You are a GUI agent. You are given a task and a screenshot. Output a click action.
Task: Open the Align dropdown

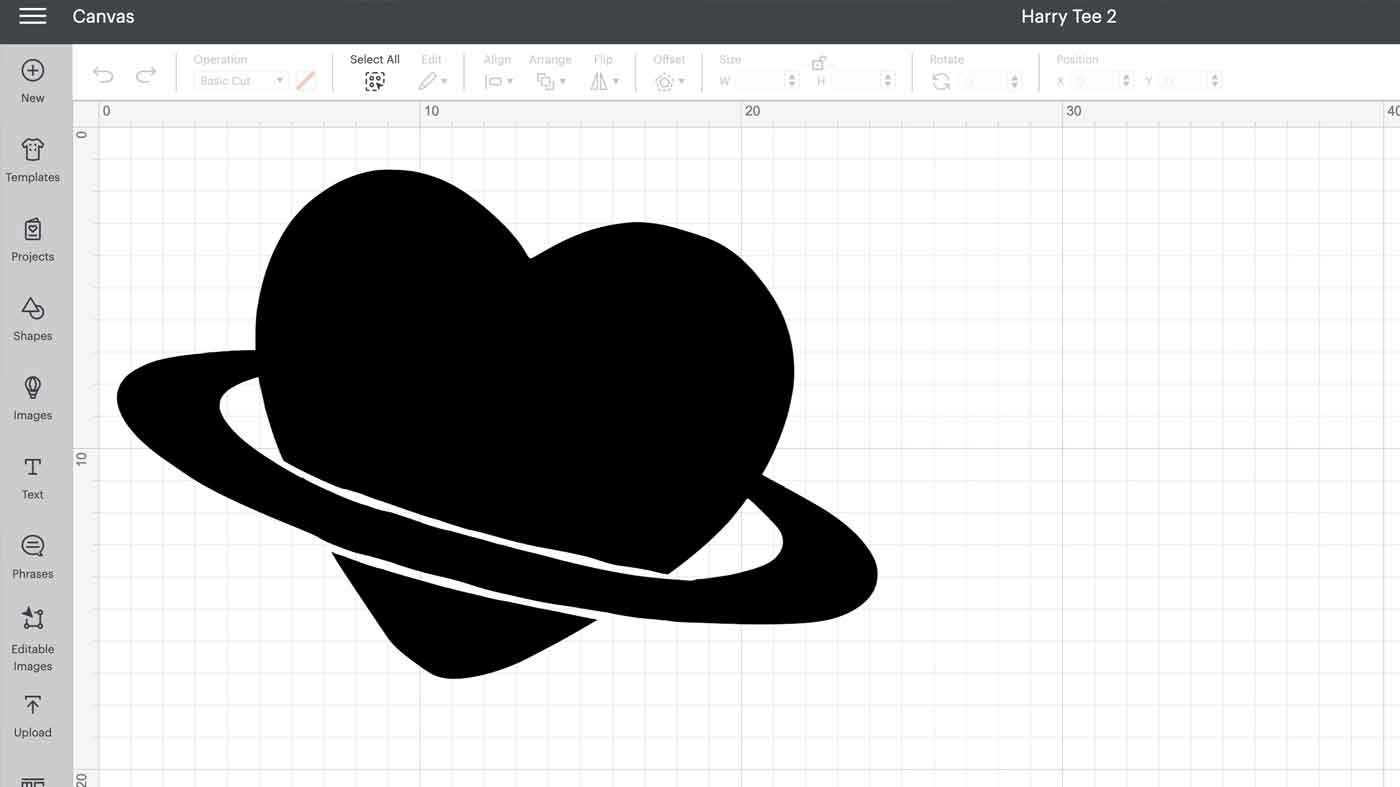point(498,81)
